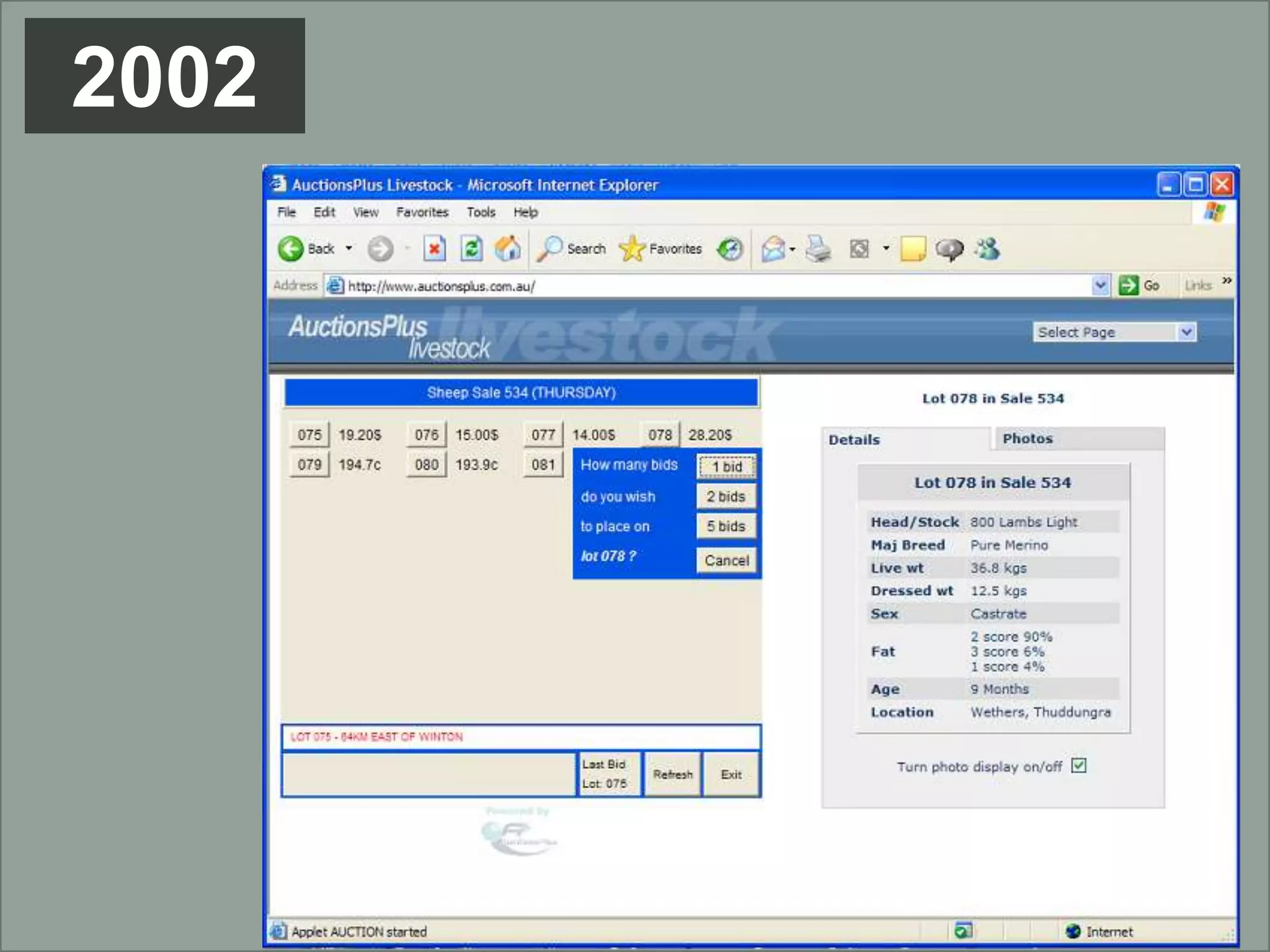Click the address URL field
Image resolution: width=1270 pixels, height=952 pixels.
tap(682, 286)
